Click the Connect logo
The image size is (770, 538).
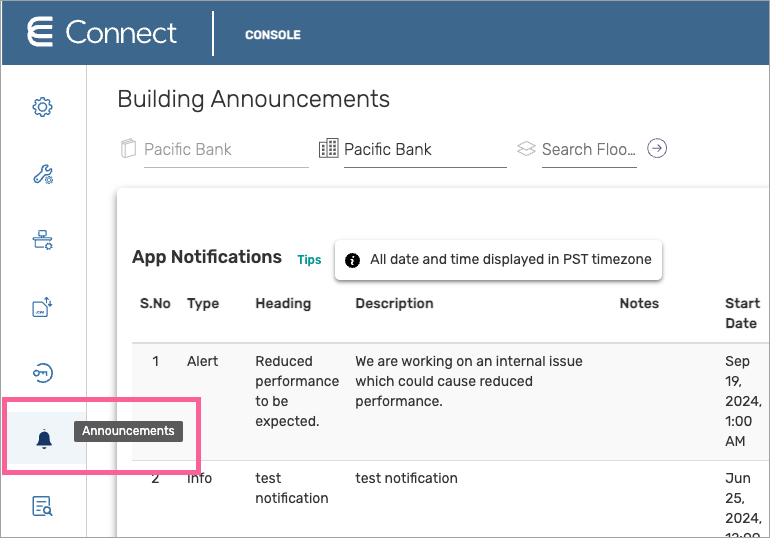pos(102,33)
